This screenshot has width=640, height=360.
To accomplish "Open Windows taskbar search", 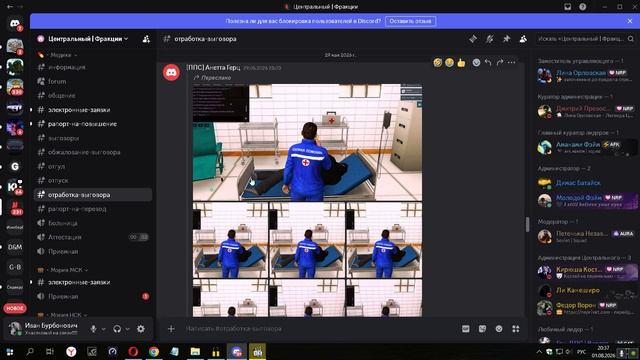I will click(x=30, y=351).
